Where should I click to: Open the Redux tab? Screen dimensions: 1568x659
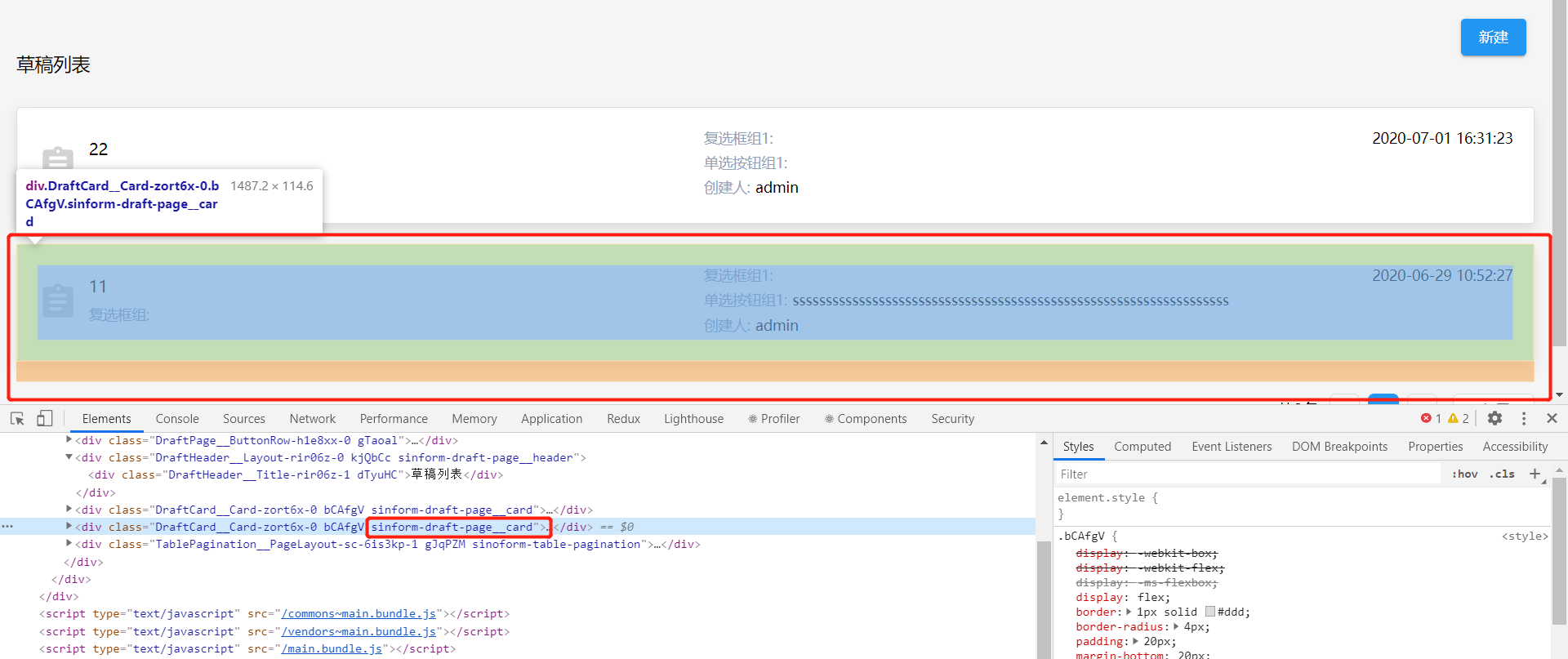(x=624, y=419)
